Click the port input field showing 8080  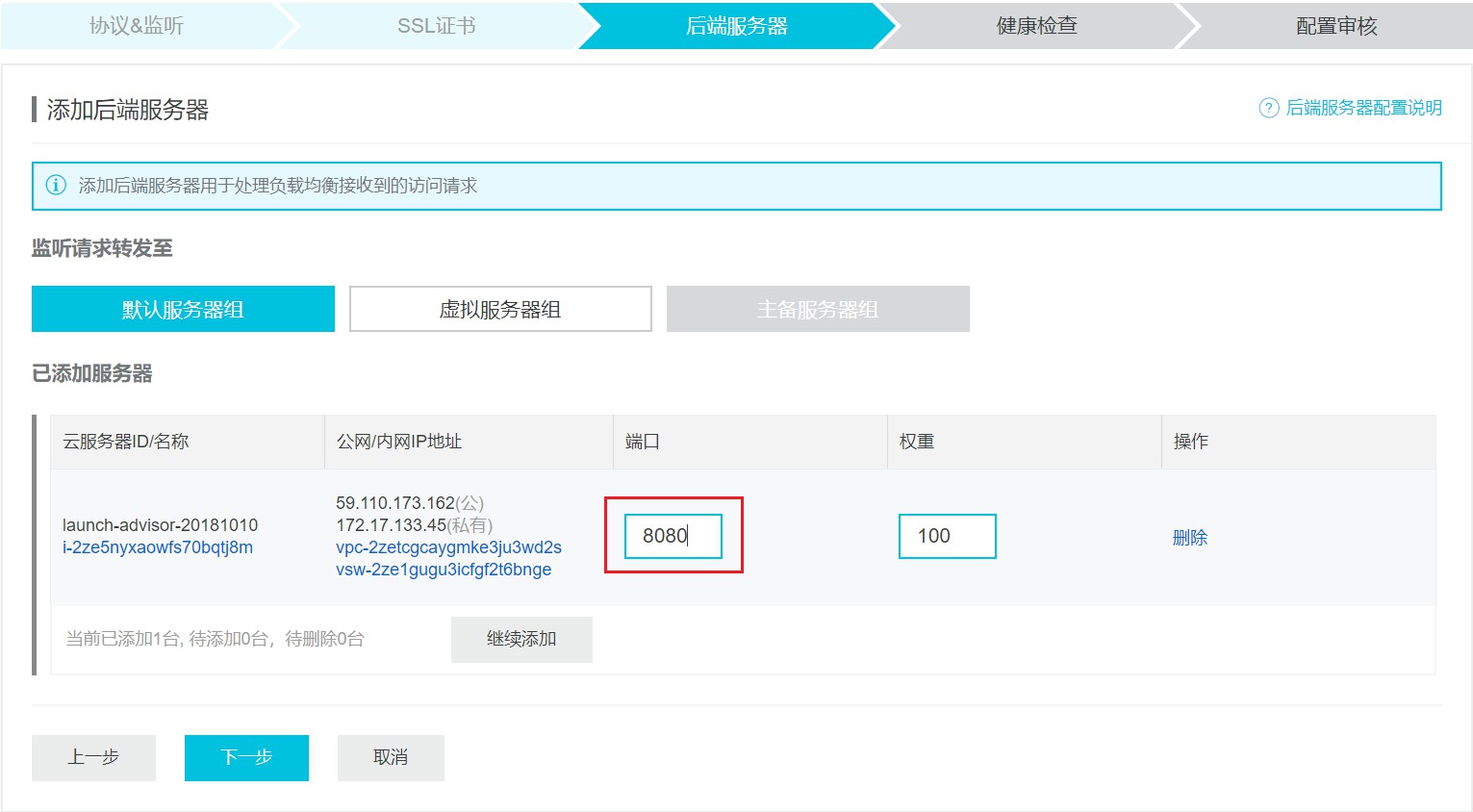pyautogui.click(x=673, y=536)
